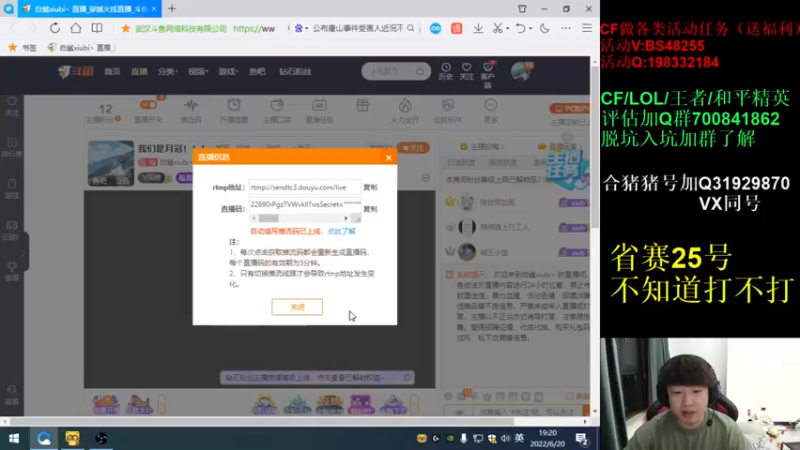This screenshot has height=450, width=800.
Task: Click the orange 关注 follow button
Action: 413,148
